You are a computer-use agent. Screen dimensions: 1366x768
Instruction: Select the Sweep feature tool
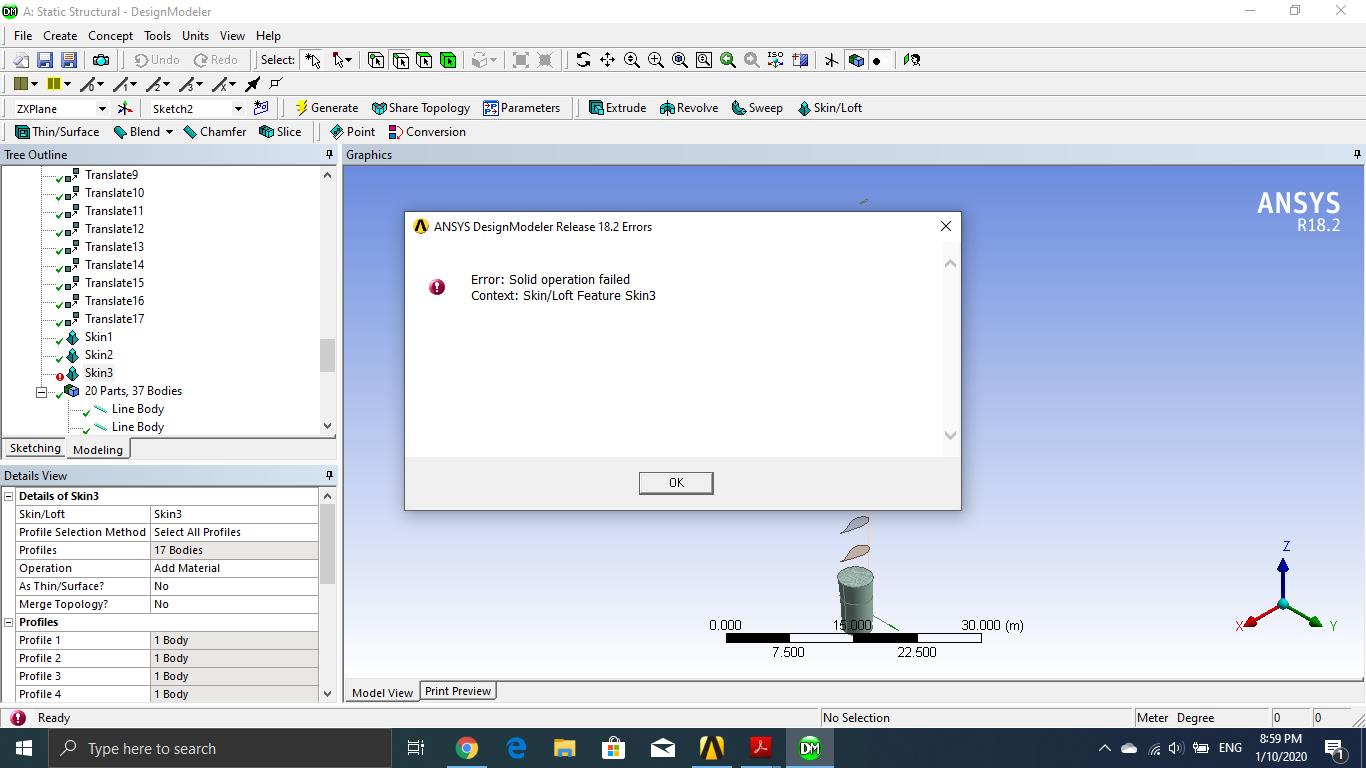[757, 108]
